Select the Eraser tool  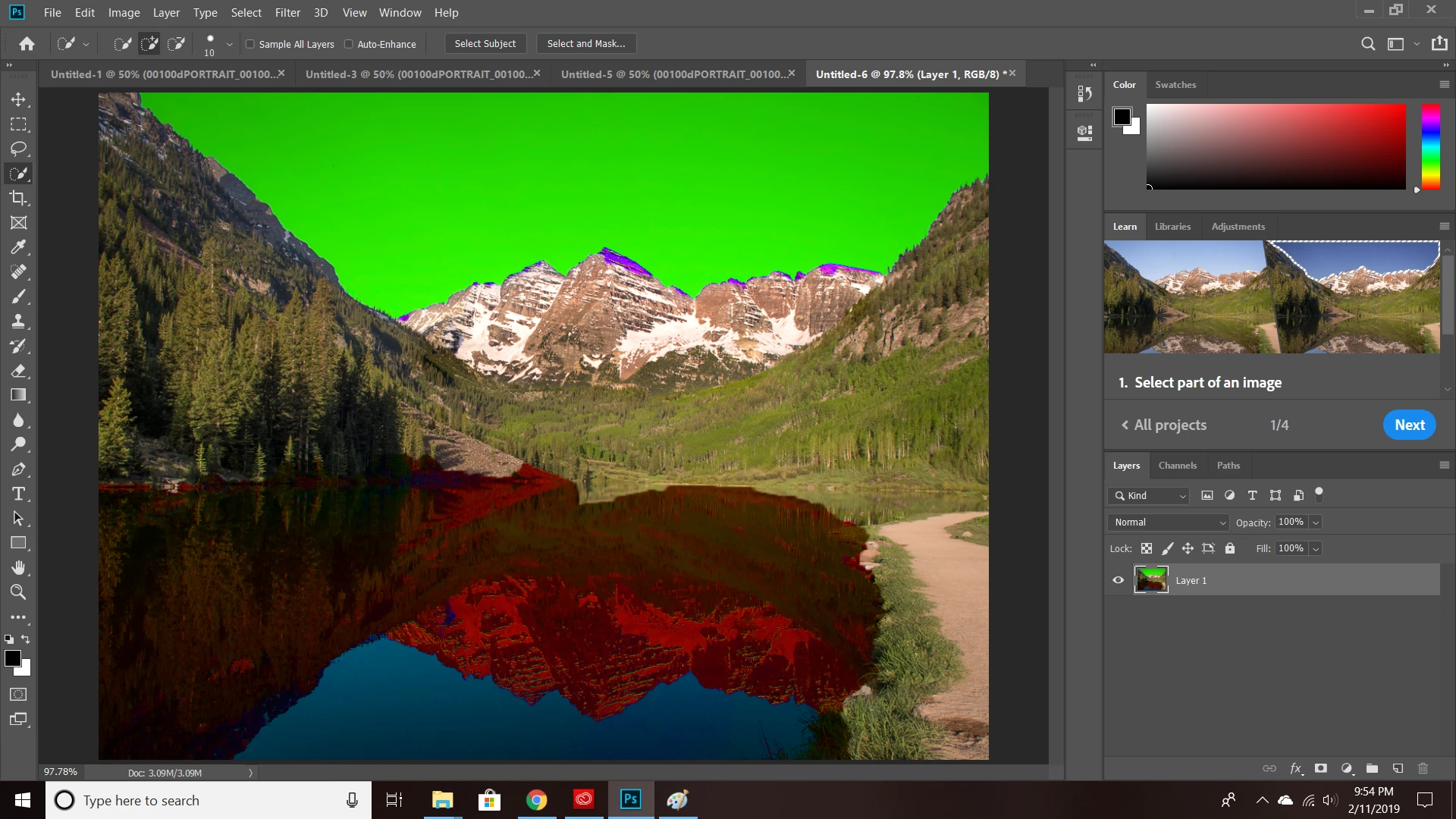click(x=18, y=371)
